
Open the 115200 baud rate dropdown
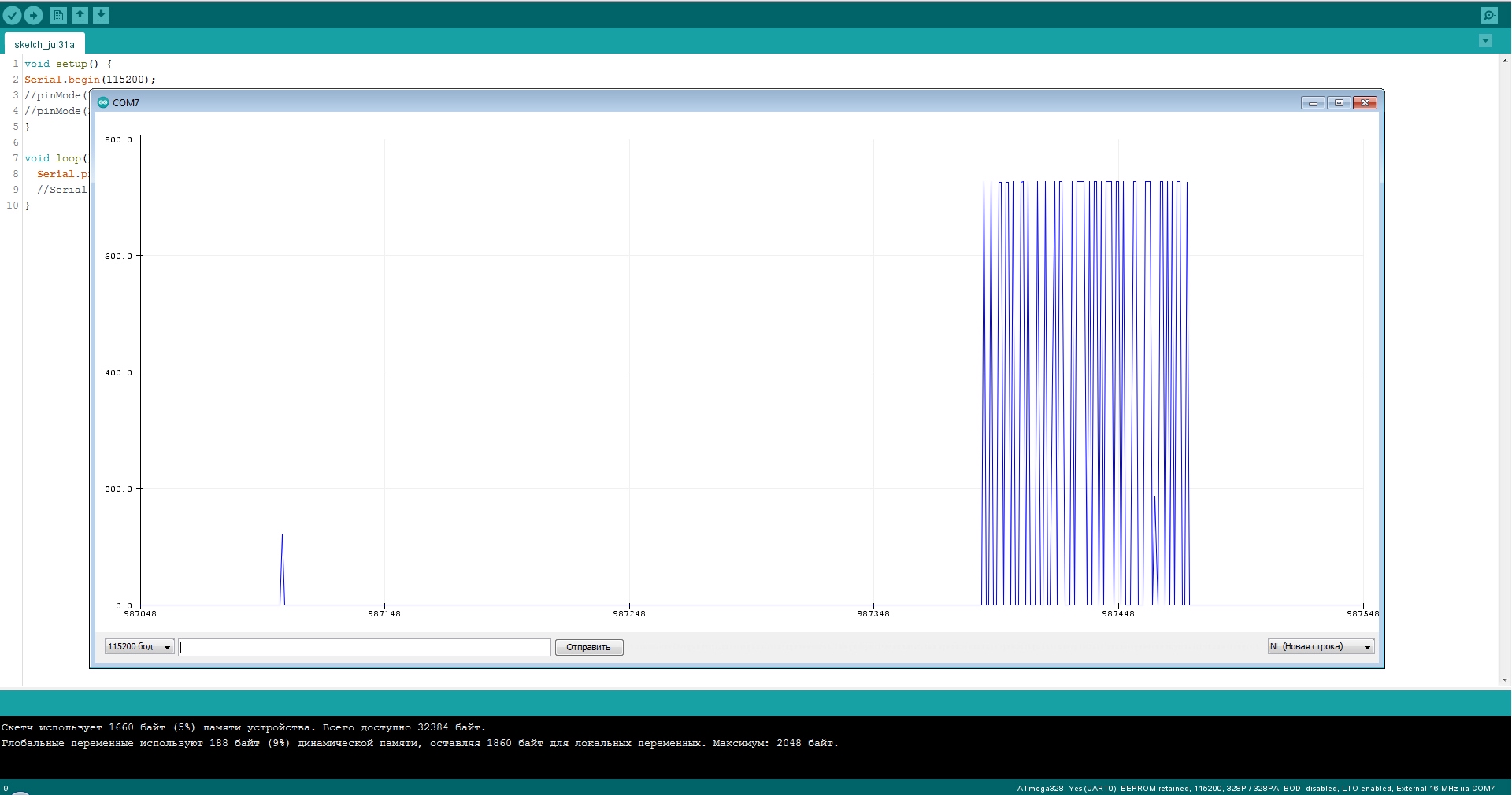(139, 647)
